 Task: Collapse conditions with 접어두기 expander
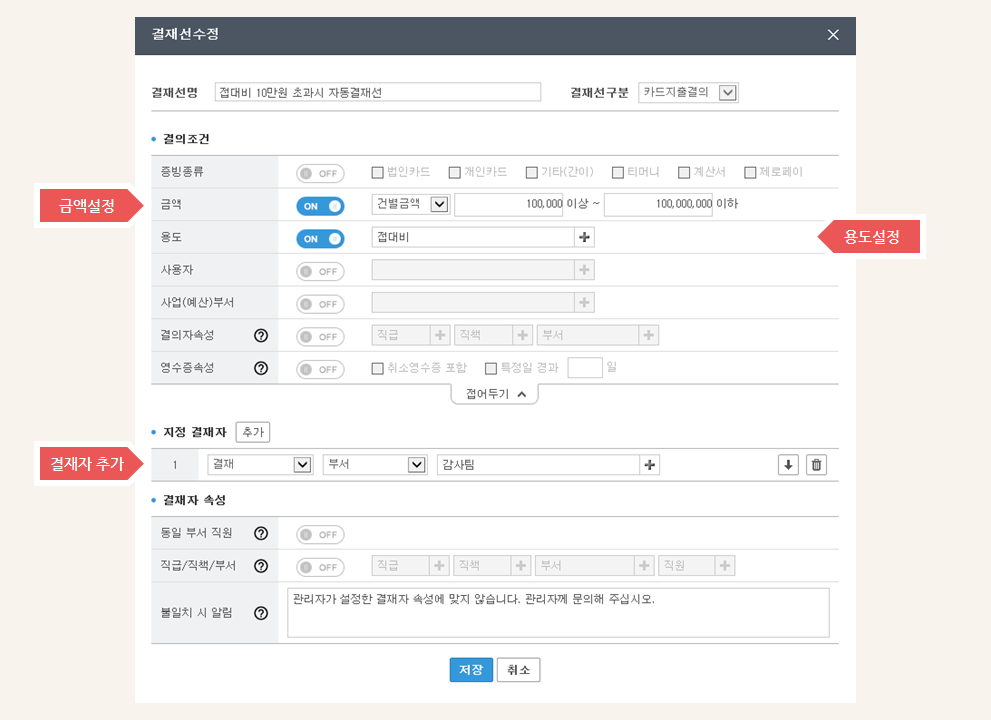coord(494,394)
